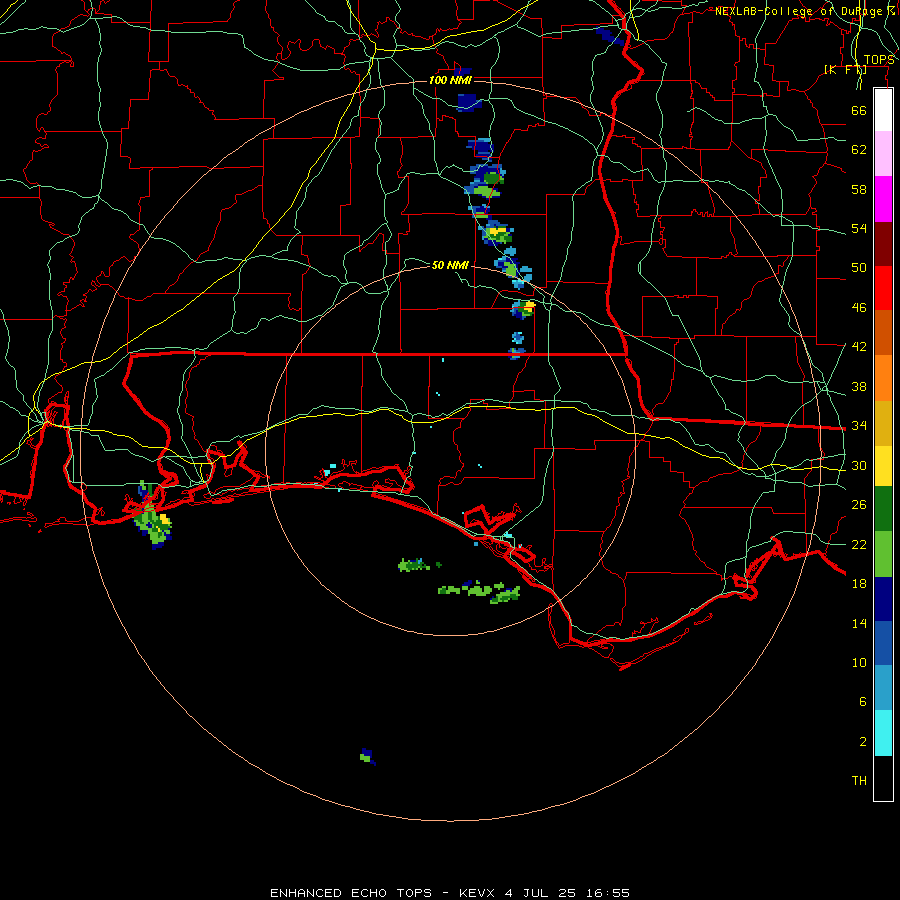Click the 'KEVX' station identifier in caption
The height and width of the screenshot is (900, 900).
coord(476,893)
